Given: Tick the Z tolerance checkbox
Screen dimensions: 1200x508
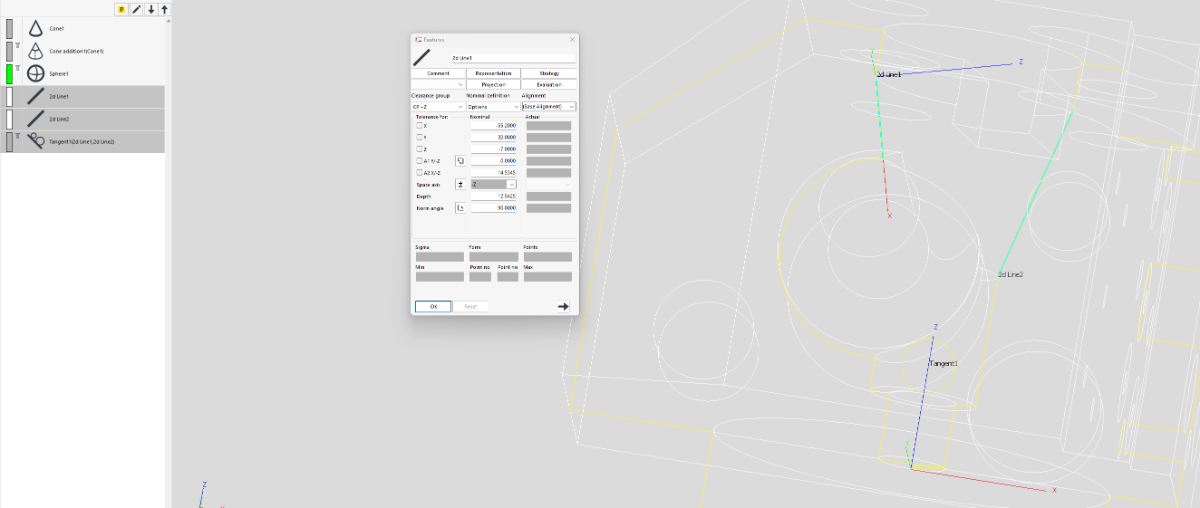Looking at the screenshot, I should tap(419, 149).
